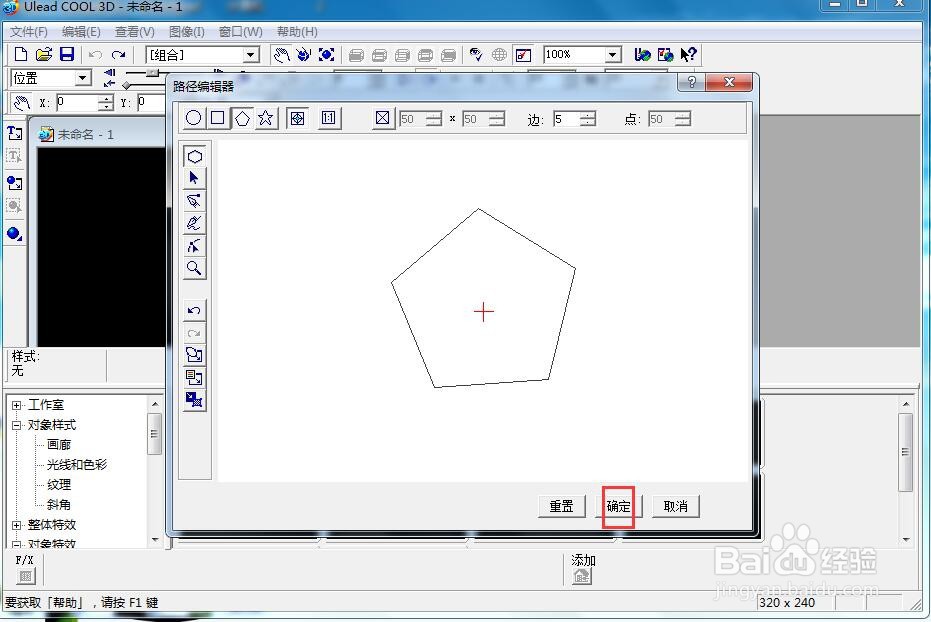Select the node adjust tool
Image resolution: width=931 pixels, height=622 pixels.
pos(194,246)
